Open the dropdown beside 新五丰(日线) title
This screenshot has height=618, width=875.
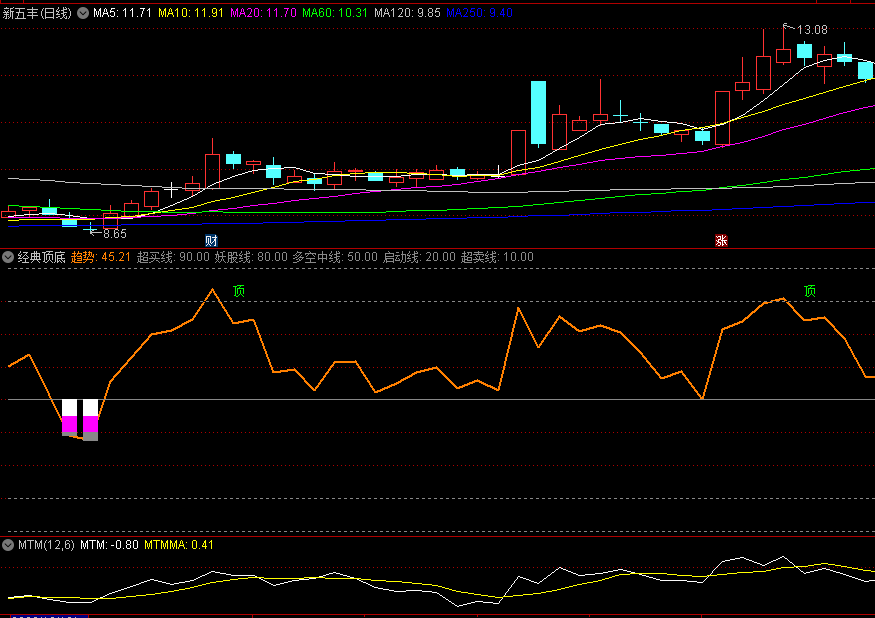coord(83,13)
